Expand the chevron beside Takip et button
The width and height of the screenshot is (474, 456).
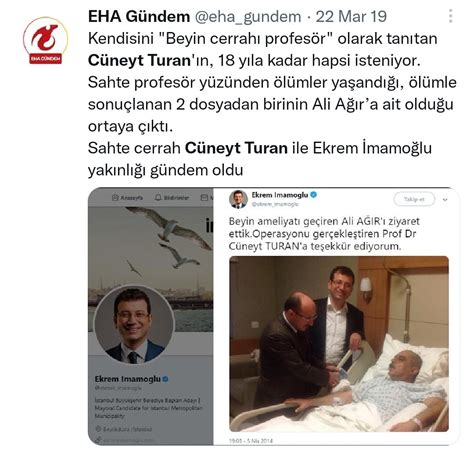pyautogui.click(x=445, y=200)
